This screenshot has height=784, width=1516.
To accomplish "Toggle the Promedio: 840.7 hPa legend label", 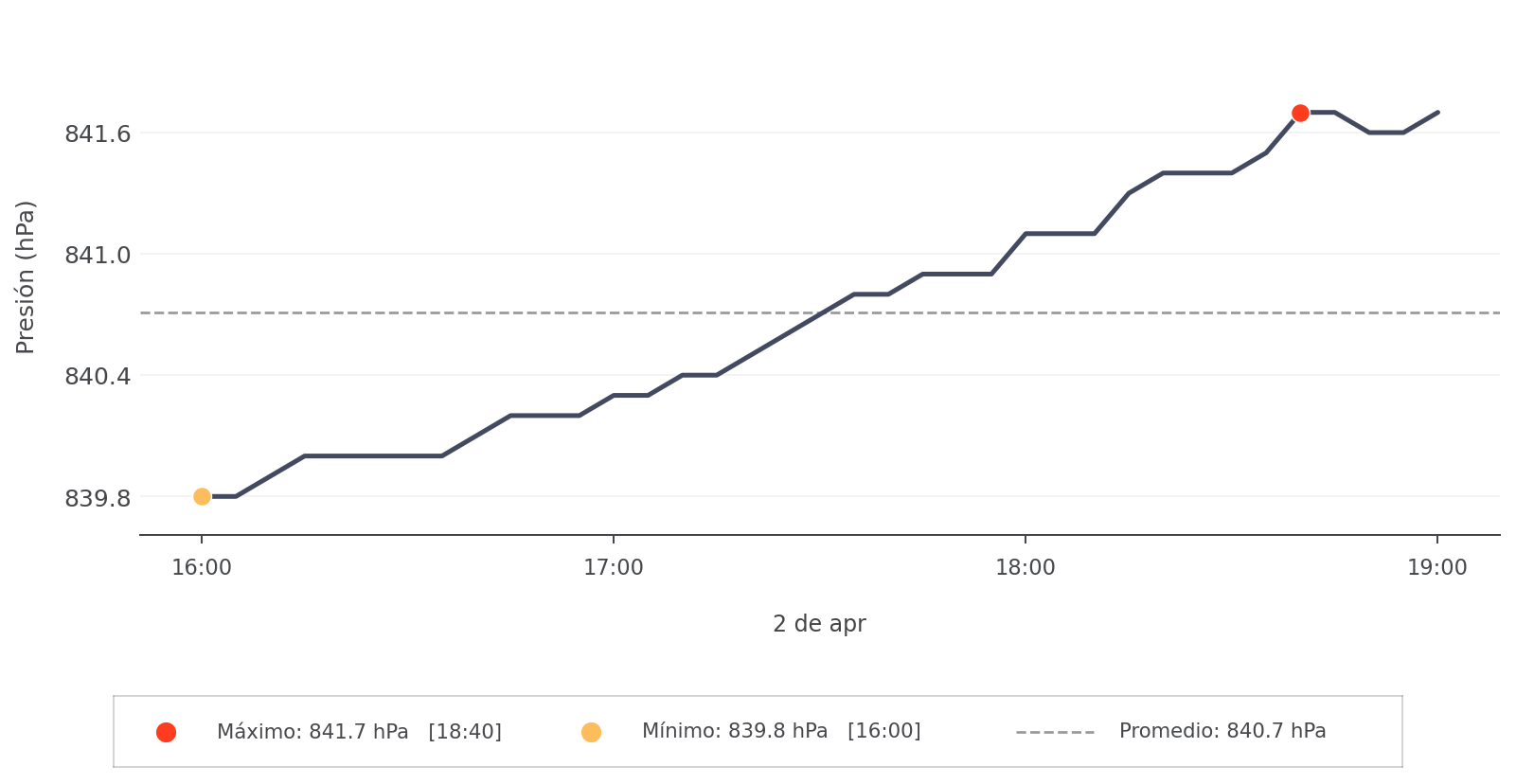I will coord(1222,731).
